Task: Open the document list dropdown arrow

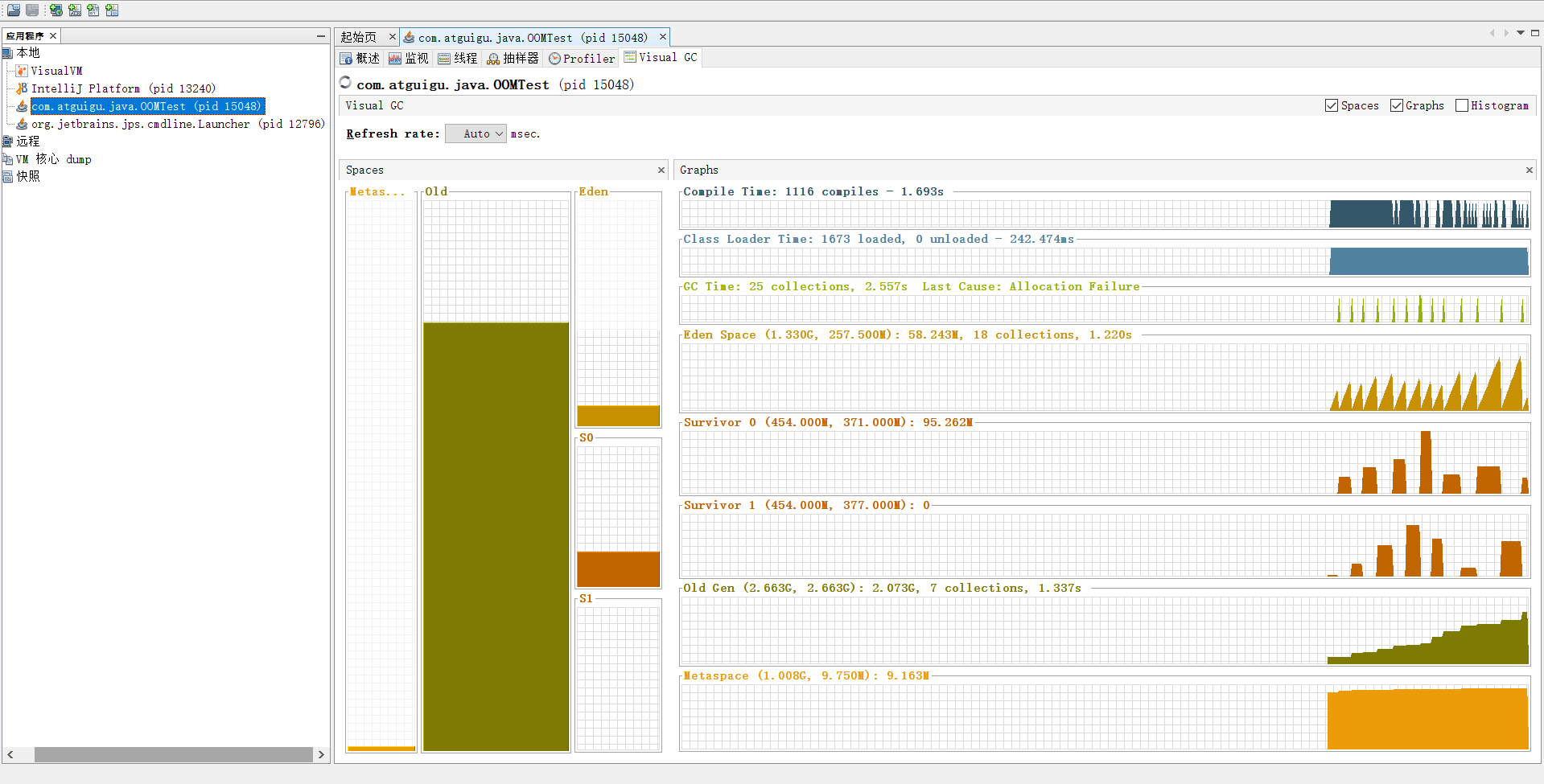Action: (1521, 33)
